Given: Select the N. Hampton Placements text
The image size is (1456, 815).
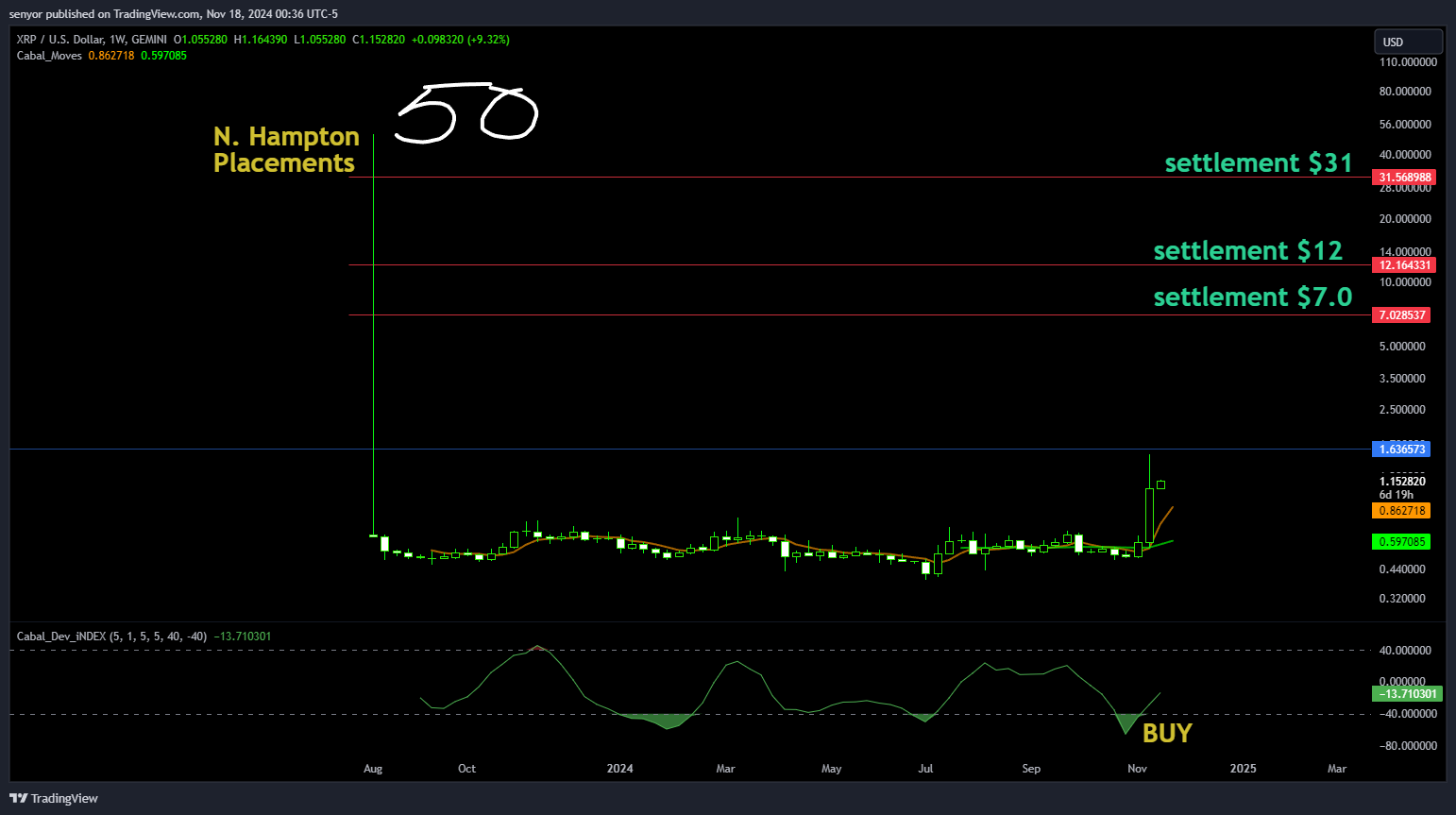Looking at the screenshot, I should [286, 150].
